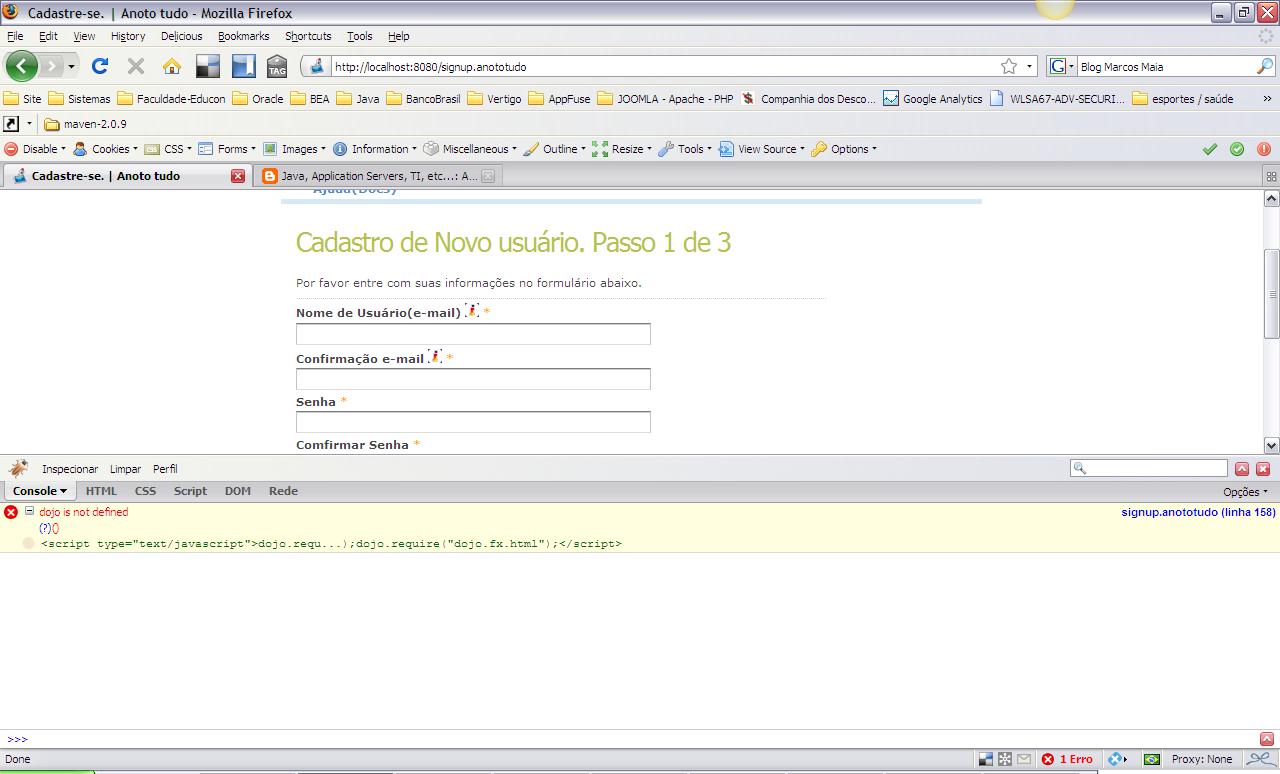
Task: Open the Disable dropdown in Web Developer toolbar
Action: (35, 149)
